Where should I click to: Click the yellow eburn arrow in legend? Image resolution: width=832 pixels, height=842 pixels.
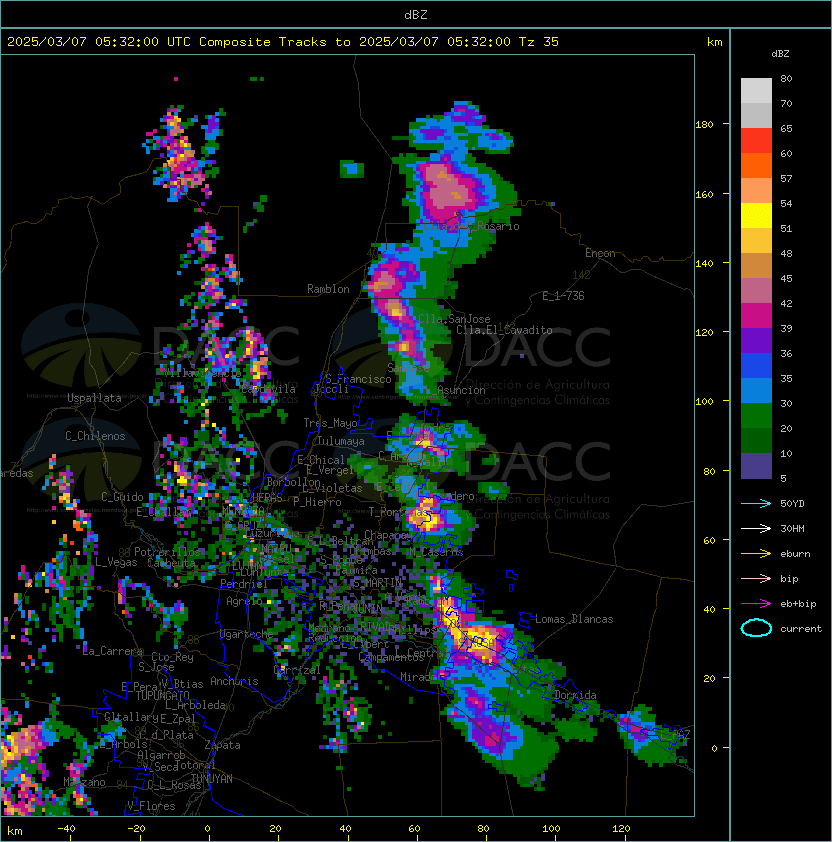(x=756, y=553)
